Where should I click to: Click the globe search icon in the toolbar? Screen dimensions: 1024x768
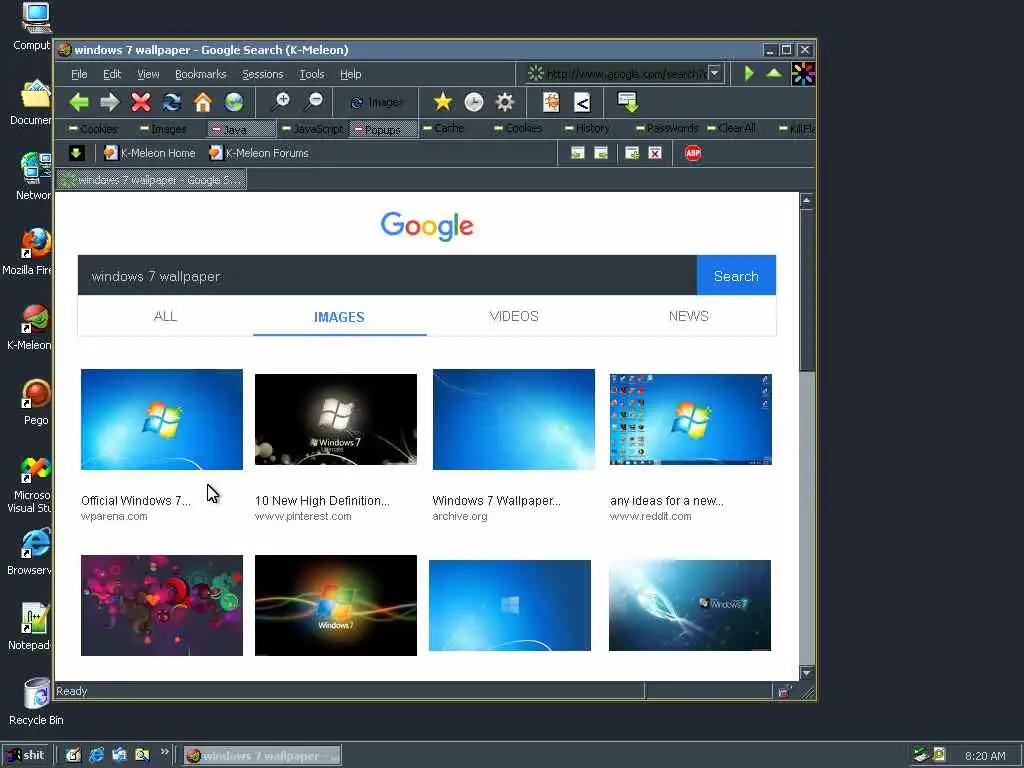coord(234,102)
